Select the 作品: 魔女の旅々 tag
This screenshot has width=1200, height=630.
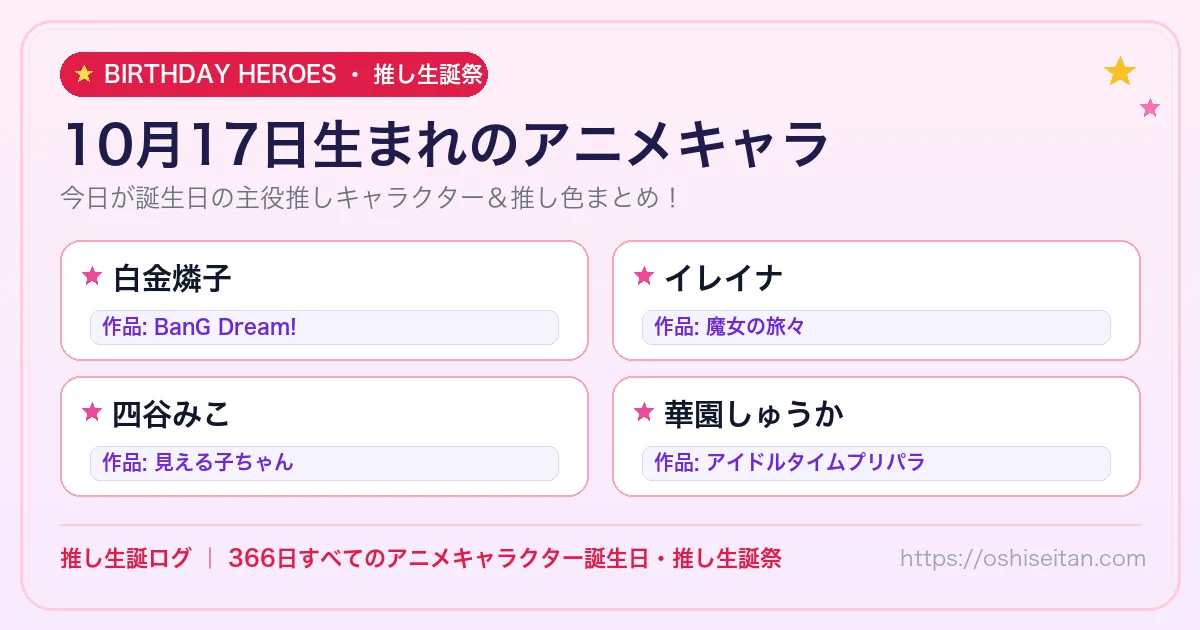876,328
